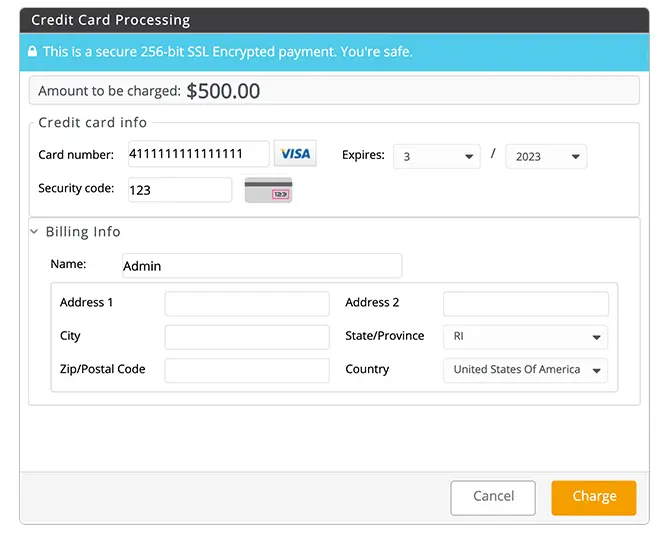Click the $500.00 amount text
Image resolution: width=670 pixels, height=533 pixels.
pos(223,91)
